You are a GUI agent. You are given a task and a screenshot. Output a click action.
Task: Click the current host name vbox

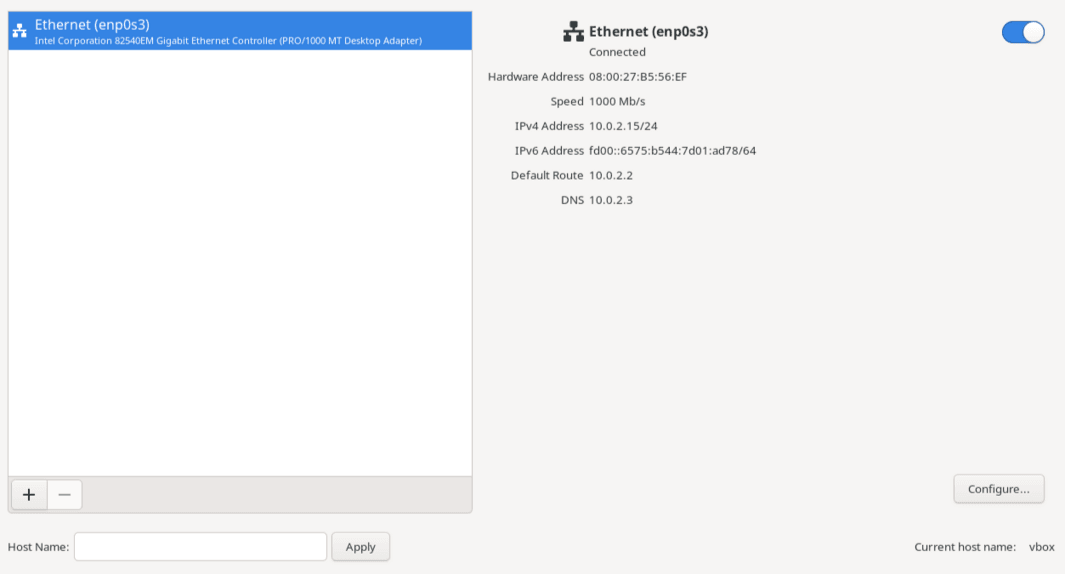1042,547
